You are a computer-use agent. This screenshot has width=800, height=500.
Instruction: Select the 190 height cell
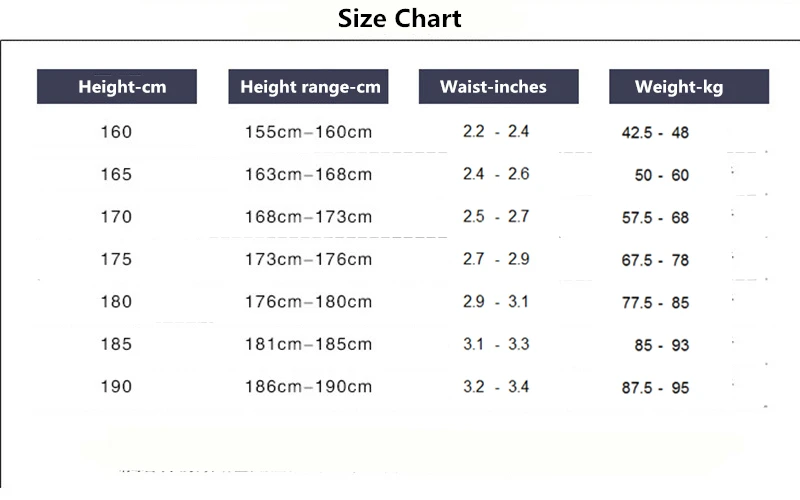(x=116, y=386)
